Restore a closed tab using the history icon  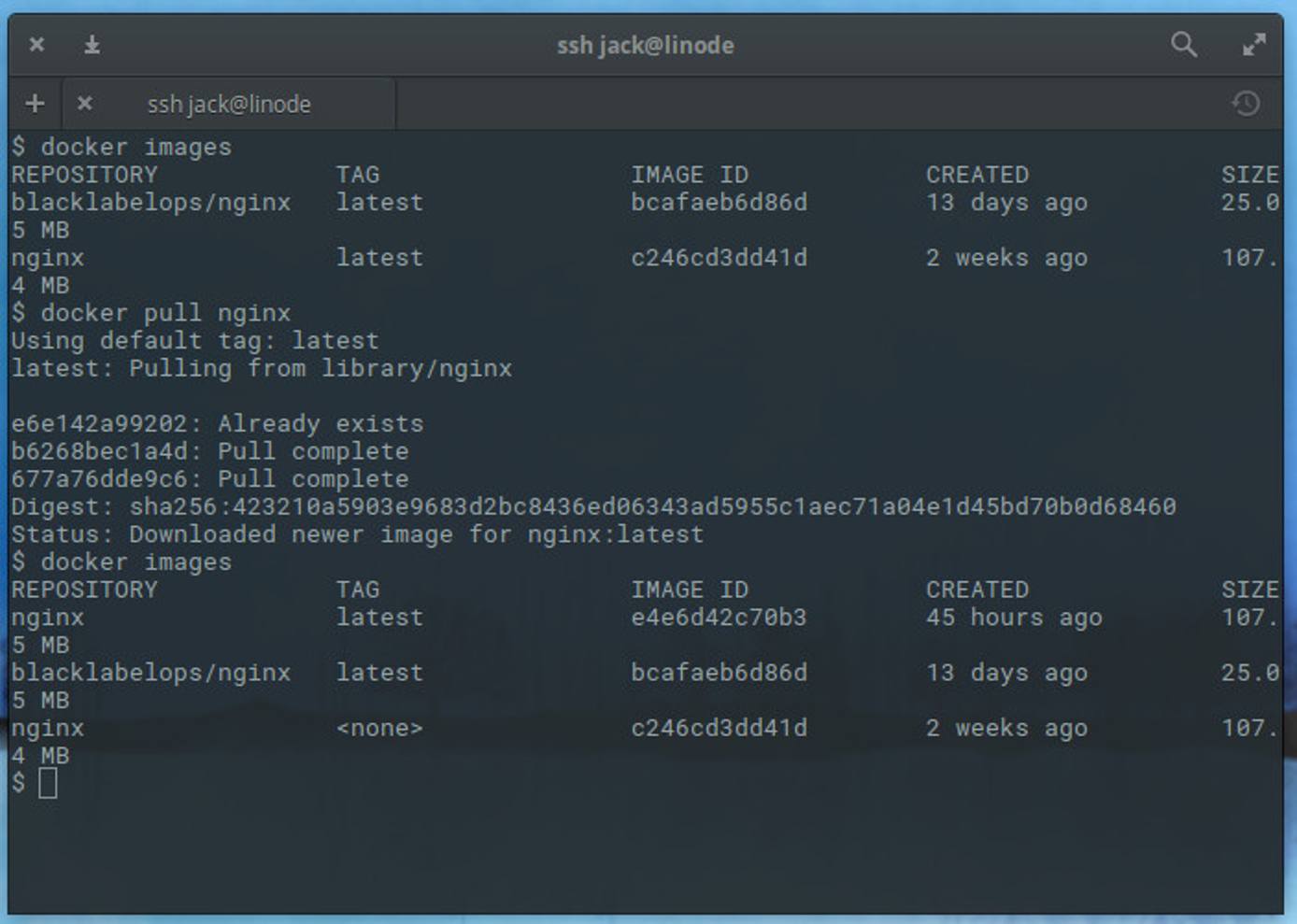(x=1247, y=103)
